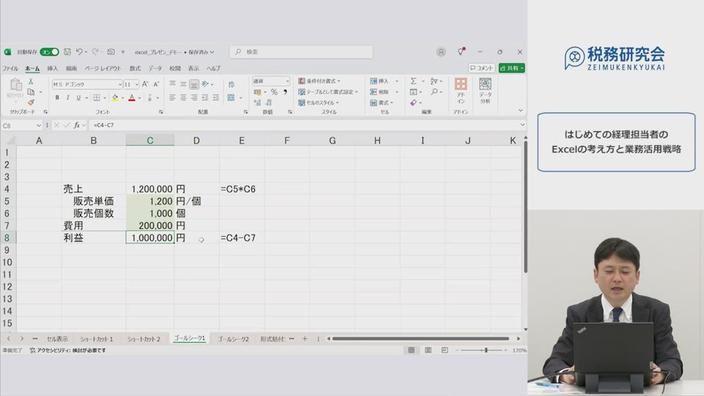Click the undo arrow in the title bar

79,52
